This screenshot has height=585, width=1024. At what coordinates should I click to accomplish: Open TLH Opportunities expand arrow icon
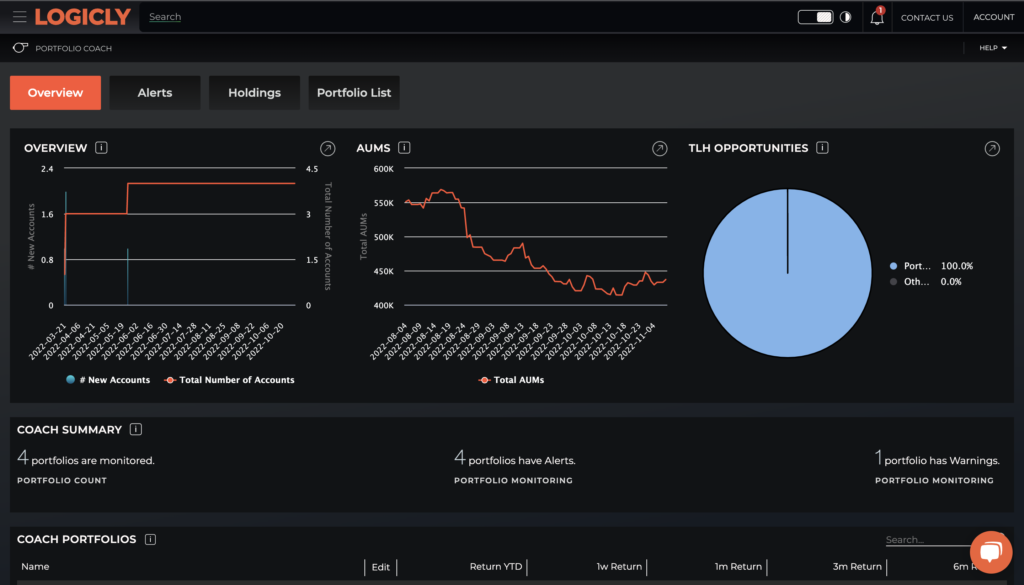click(991, 148)
